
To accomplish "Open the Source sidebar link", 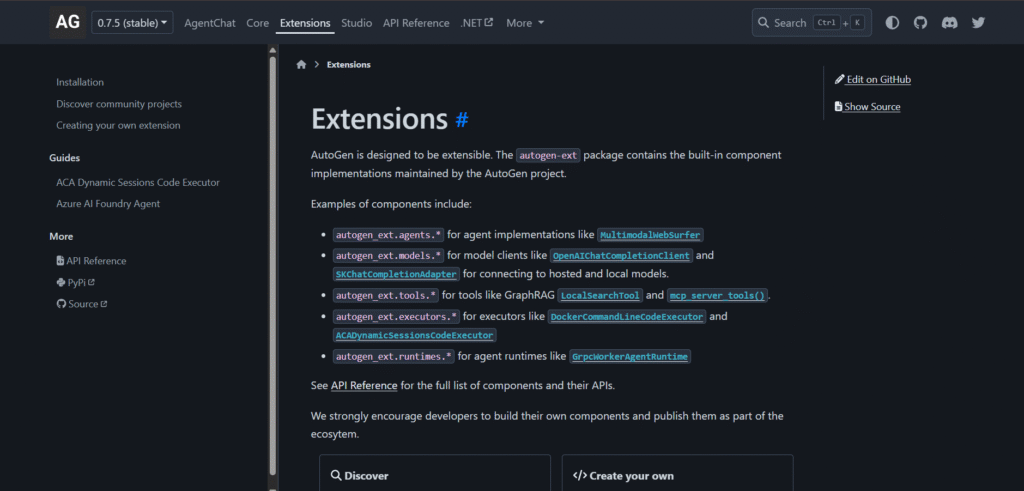I will pos(82,304).
